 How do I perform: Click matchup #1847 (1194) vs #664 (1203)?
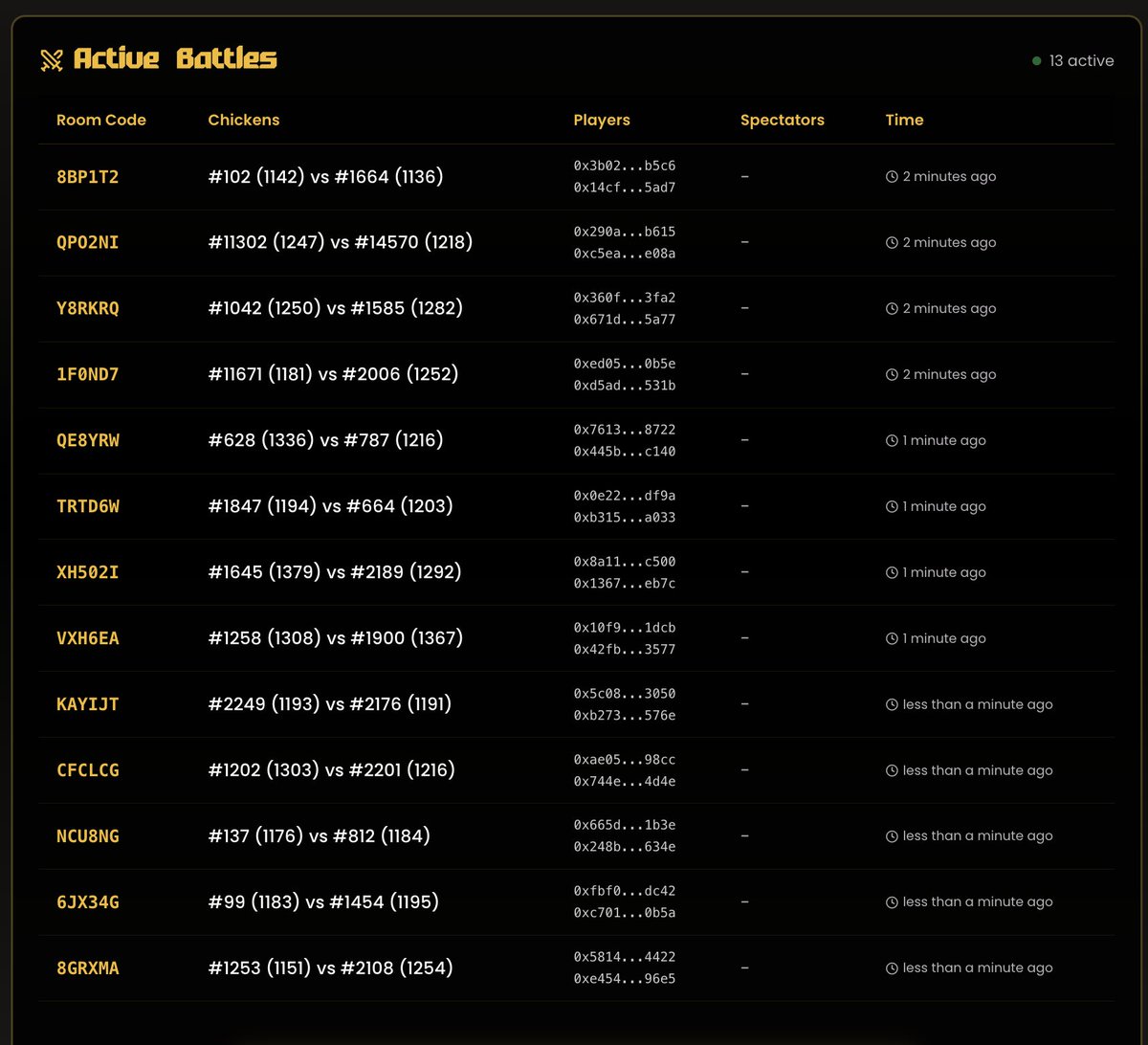point(330,507)
